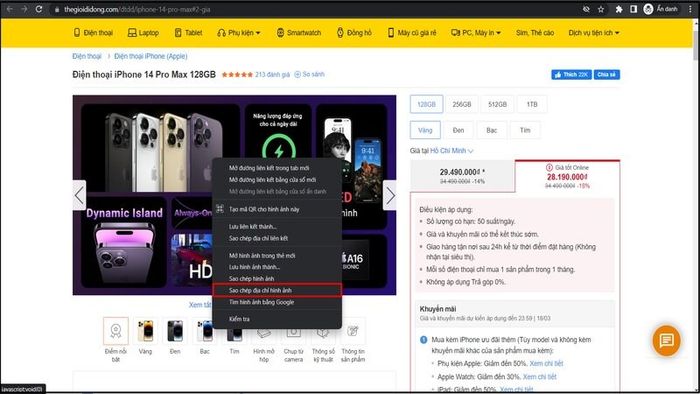The image size is (700, 394).
Task: Select the 1TB storage option
Action: (x=532, y=104)
